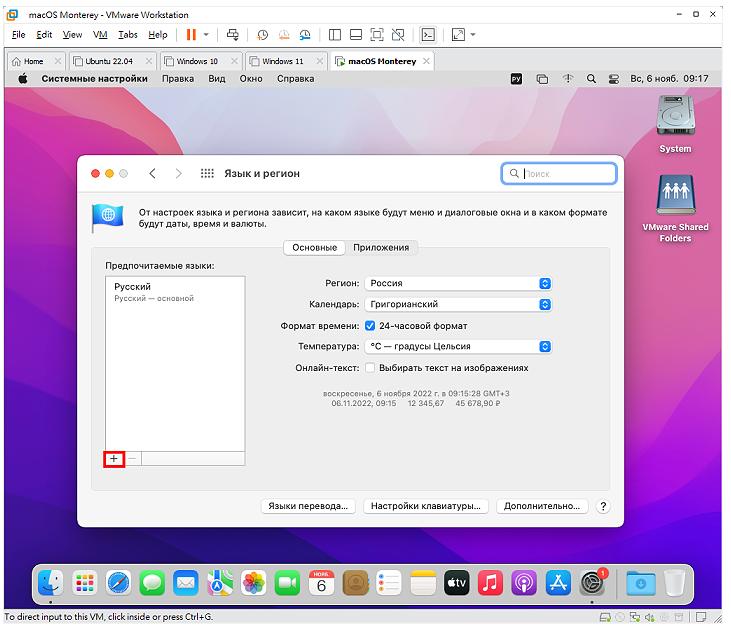Show all preferences grid icon

[x=207, y=173]
